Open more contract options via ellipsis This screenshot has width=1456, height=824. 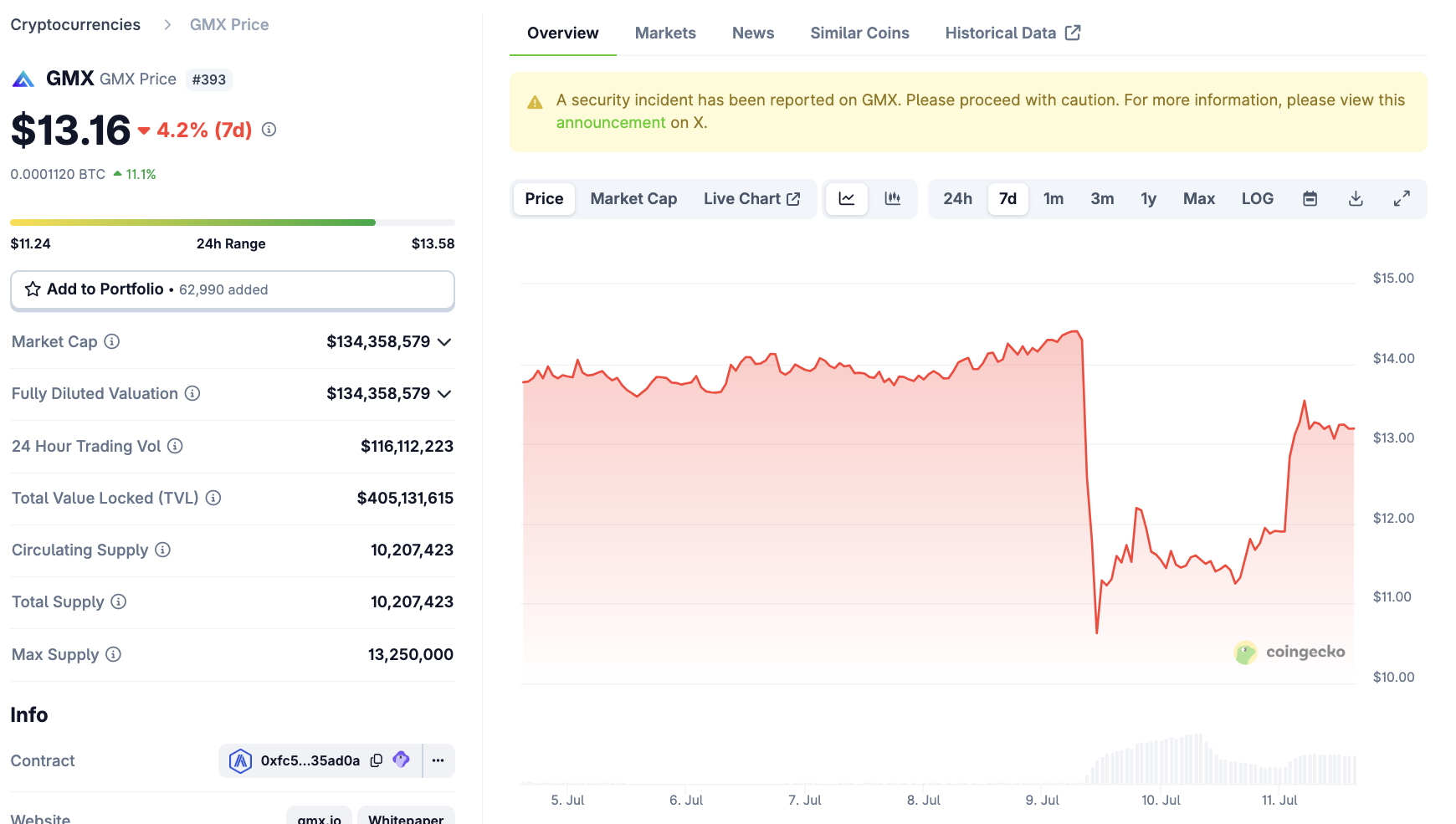coord(438,760)
